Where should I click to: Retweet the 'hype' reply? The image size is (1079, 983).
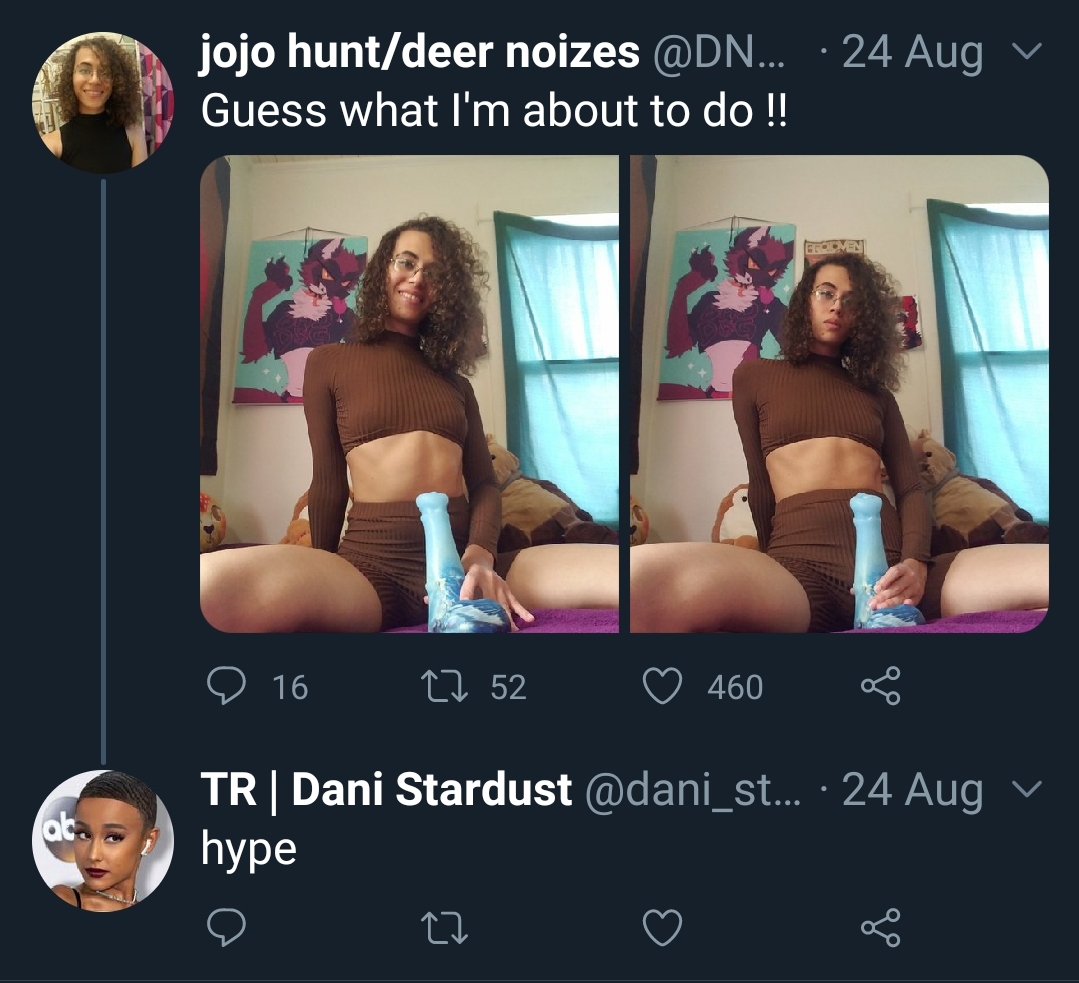pos(444,927)
